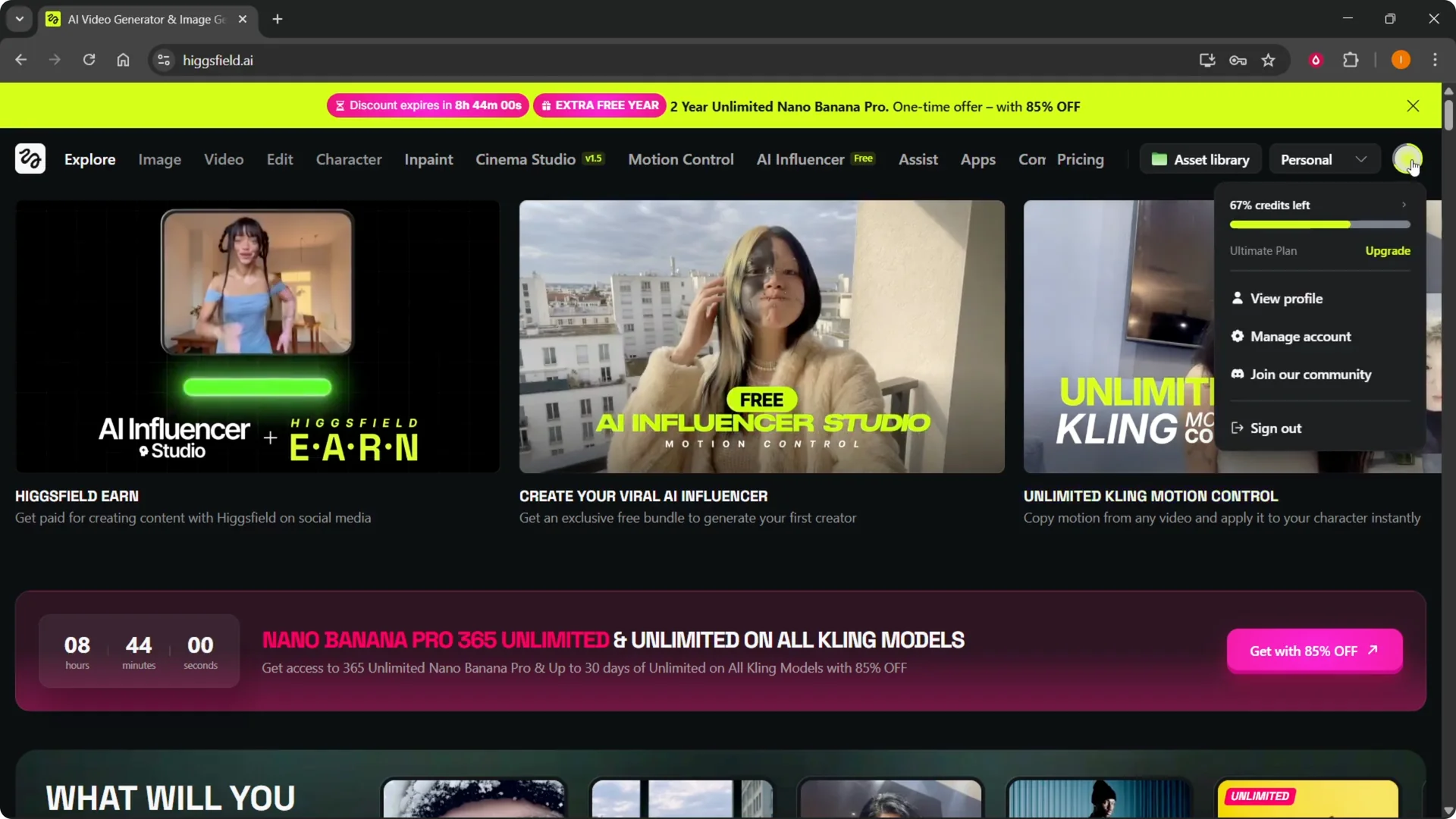Click the Higgsfield logo icon

[30, 159]
